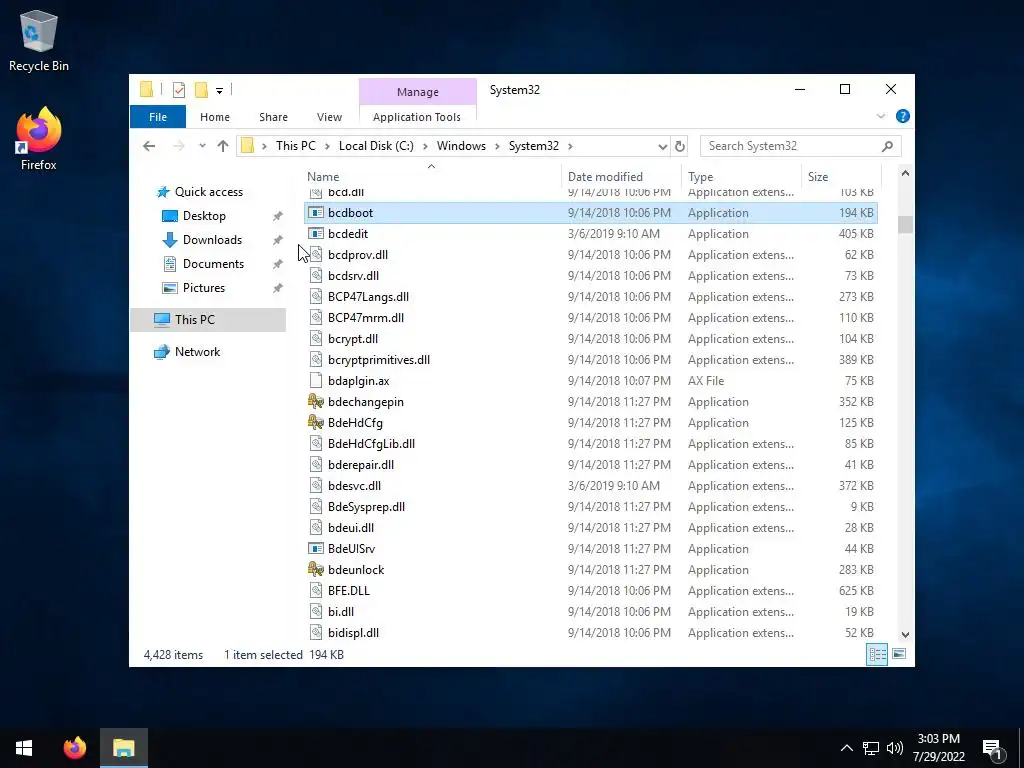Click the Search System32 field

(800, 146)
